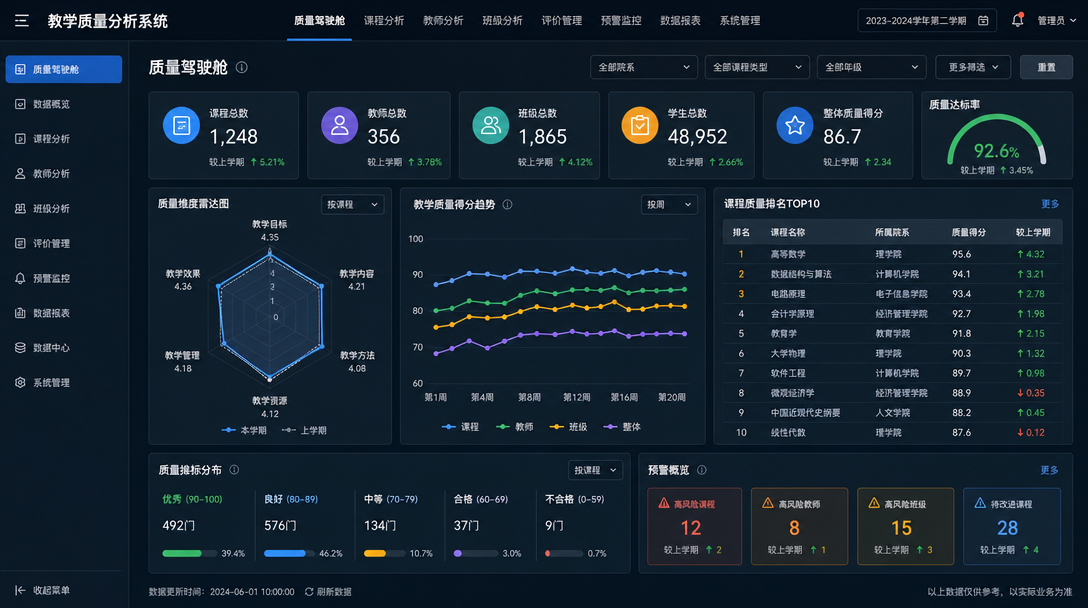Expand the 更多筛选 dropdown
Image resolution: width=1088 pixels, height=608 pixels.
(973, 67)
